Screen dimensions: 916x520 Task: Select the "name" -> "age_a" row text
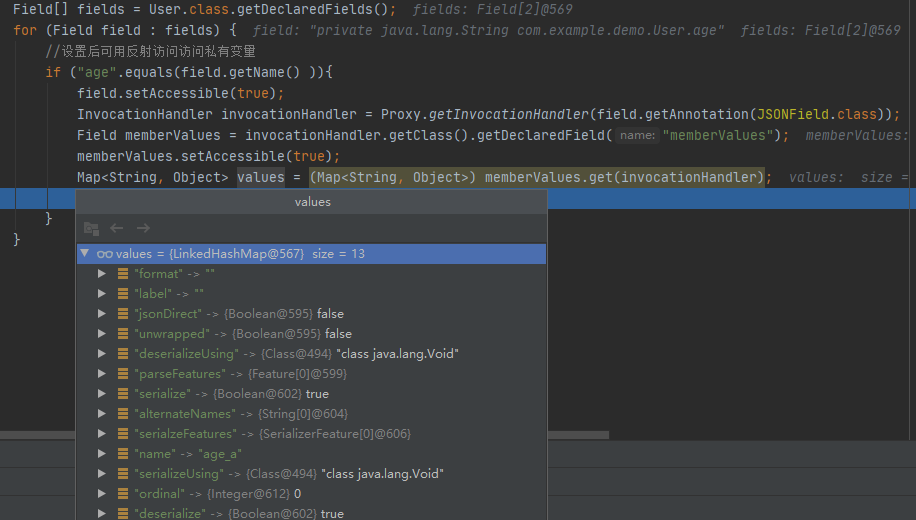188,454
